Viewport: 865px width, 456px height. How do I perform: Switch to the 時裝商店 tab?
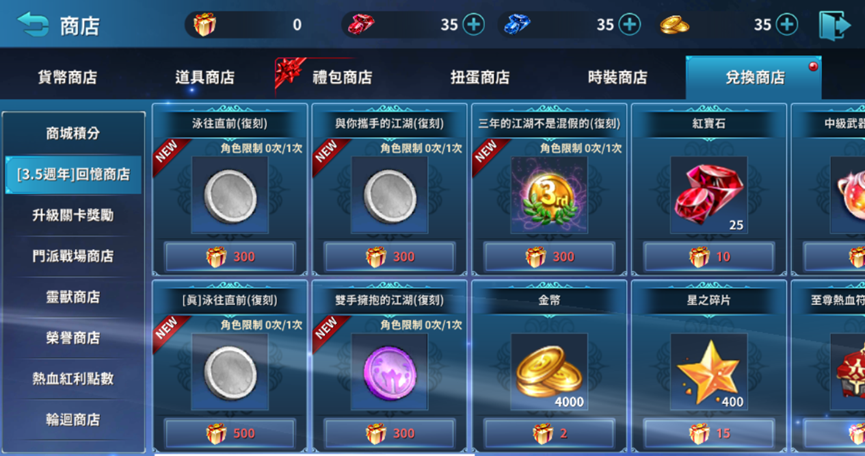pos(617,77)
